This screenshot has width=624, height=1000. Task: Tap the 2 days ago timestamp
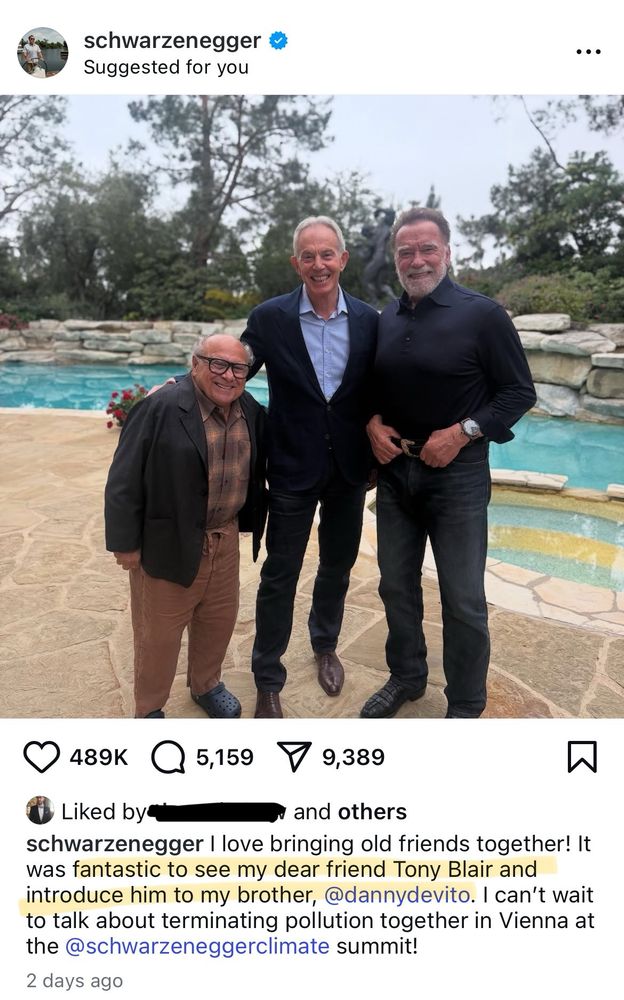75,980
